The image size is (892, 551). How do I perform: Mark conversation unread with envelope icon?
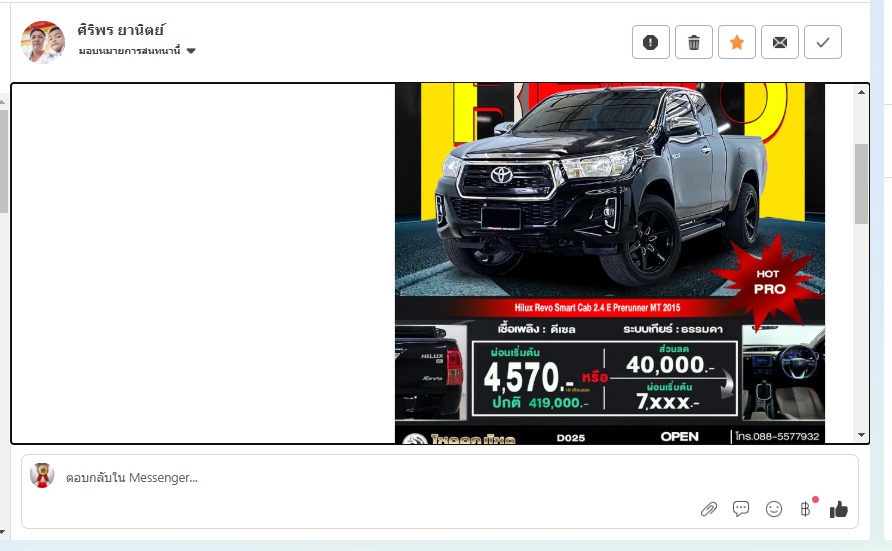(780, 42)
